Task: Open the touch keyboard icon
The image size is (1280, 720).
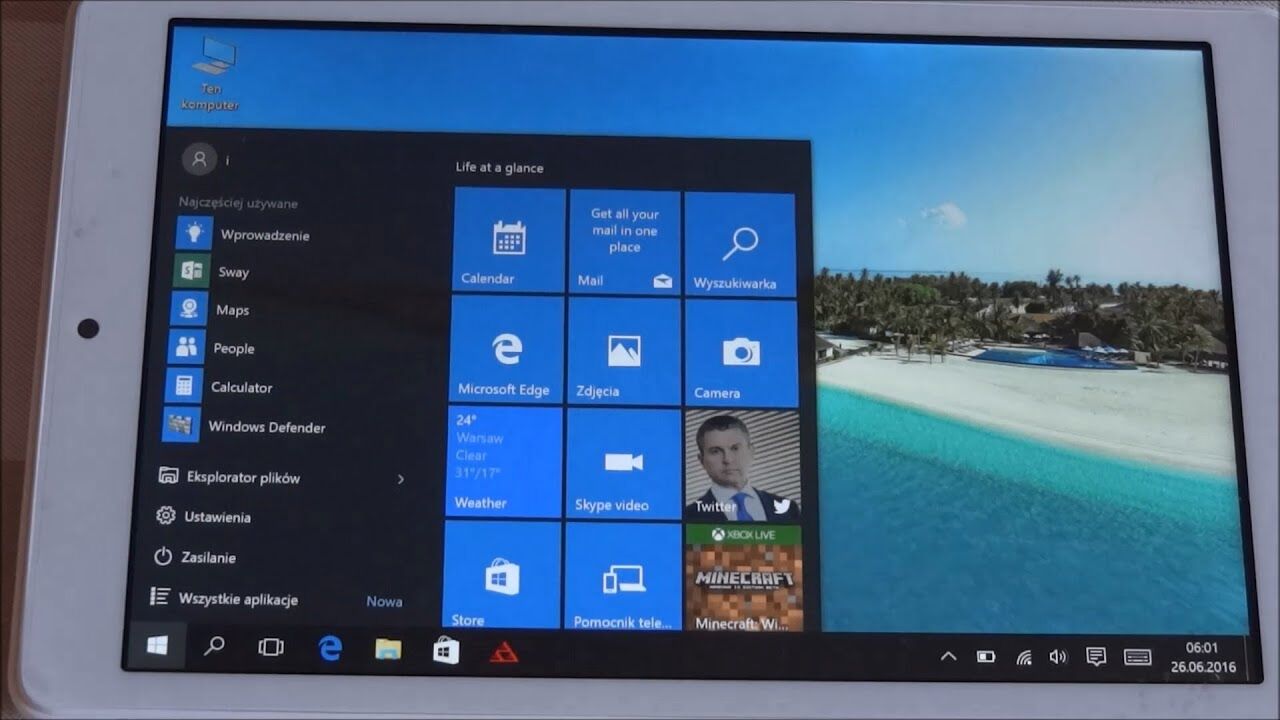Action: (1137, 658)
